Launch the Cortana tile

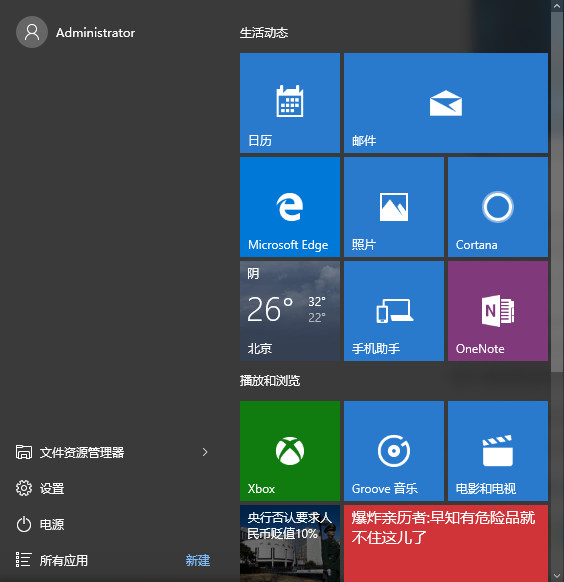pos(498,207)
